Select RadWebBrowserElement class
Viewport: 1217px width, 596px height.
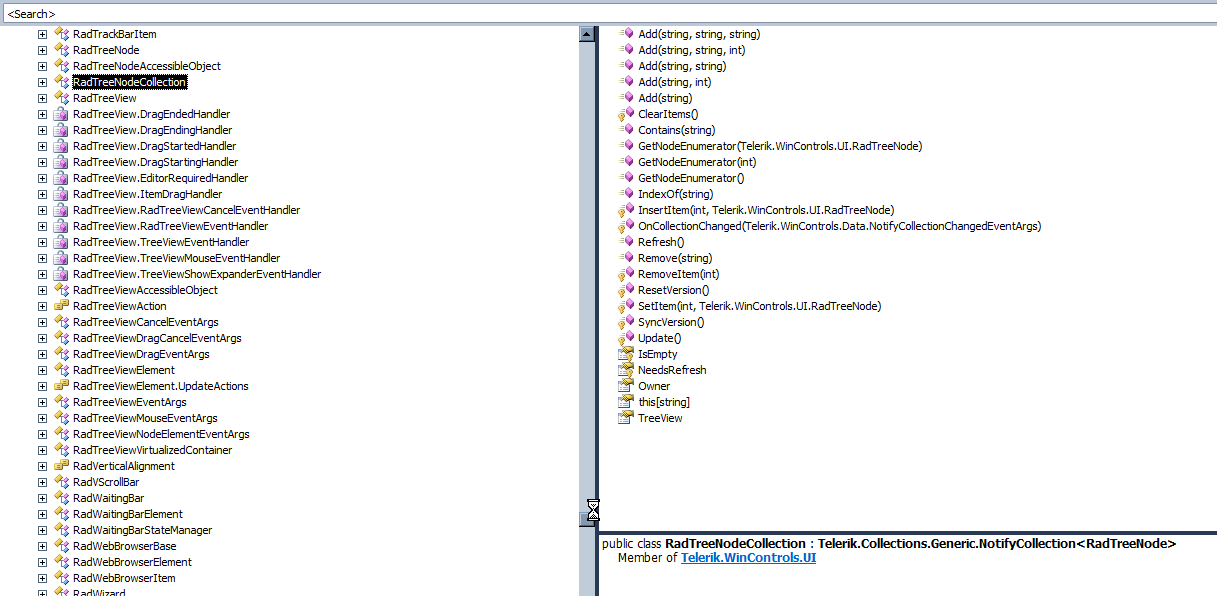(132, 562)
